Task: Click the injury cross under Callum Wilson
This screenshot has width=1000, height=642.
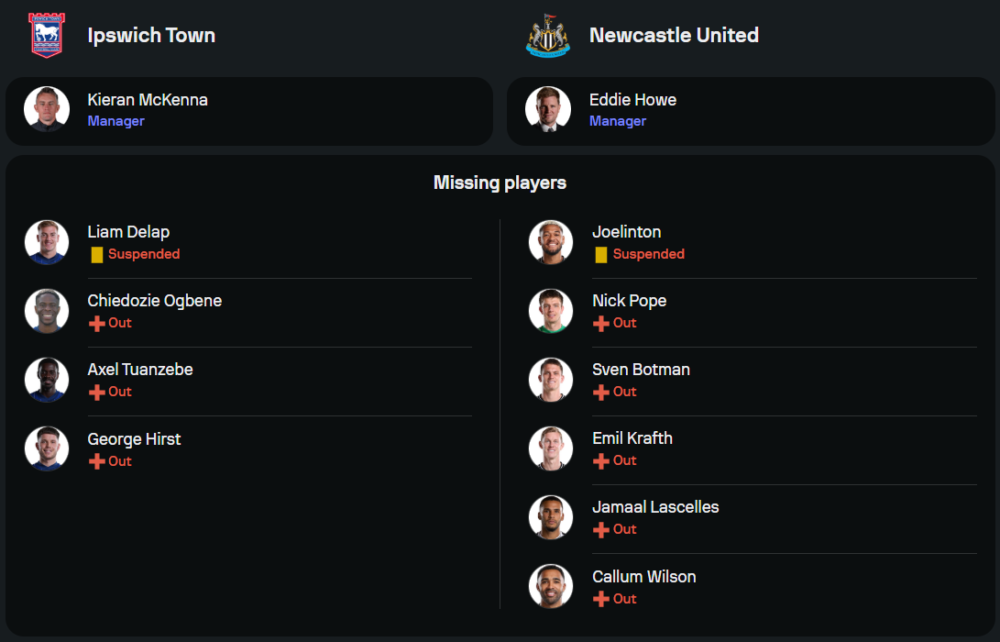Action: pyautogui.click(x=601, y=600)
